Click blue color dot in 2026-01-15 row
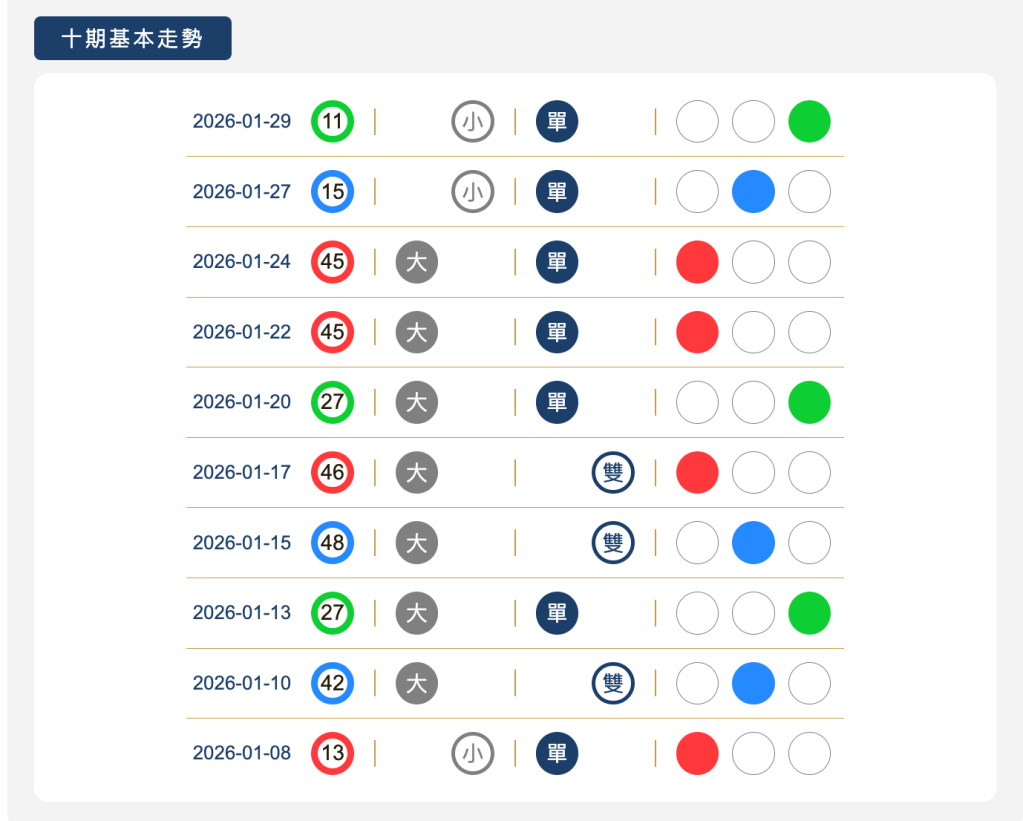The image size is (1023, 821). coord(753,542)
